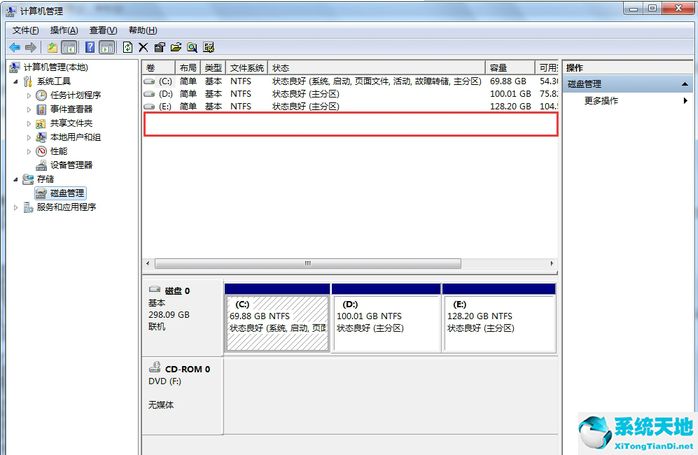Click the horizontal scrollbar in volume list

pyautogui.click(x=305, y=263)
